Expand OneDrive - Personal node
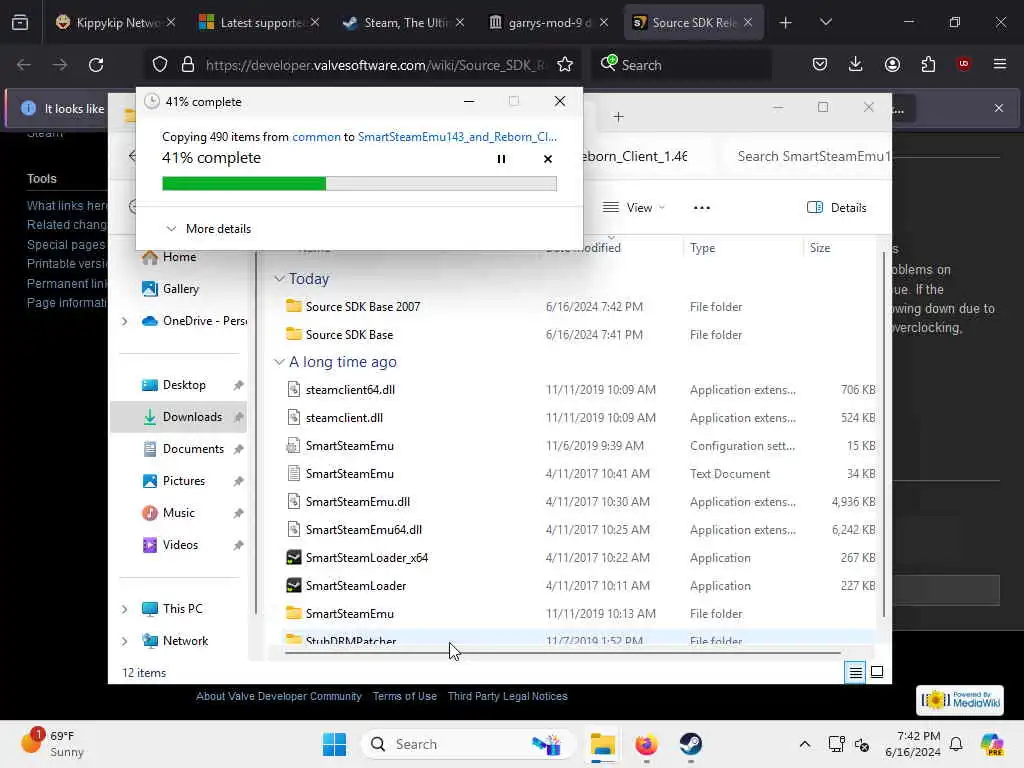1024x768 pixels. [124, 321]
